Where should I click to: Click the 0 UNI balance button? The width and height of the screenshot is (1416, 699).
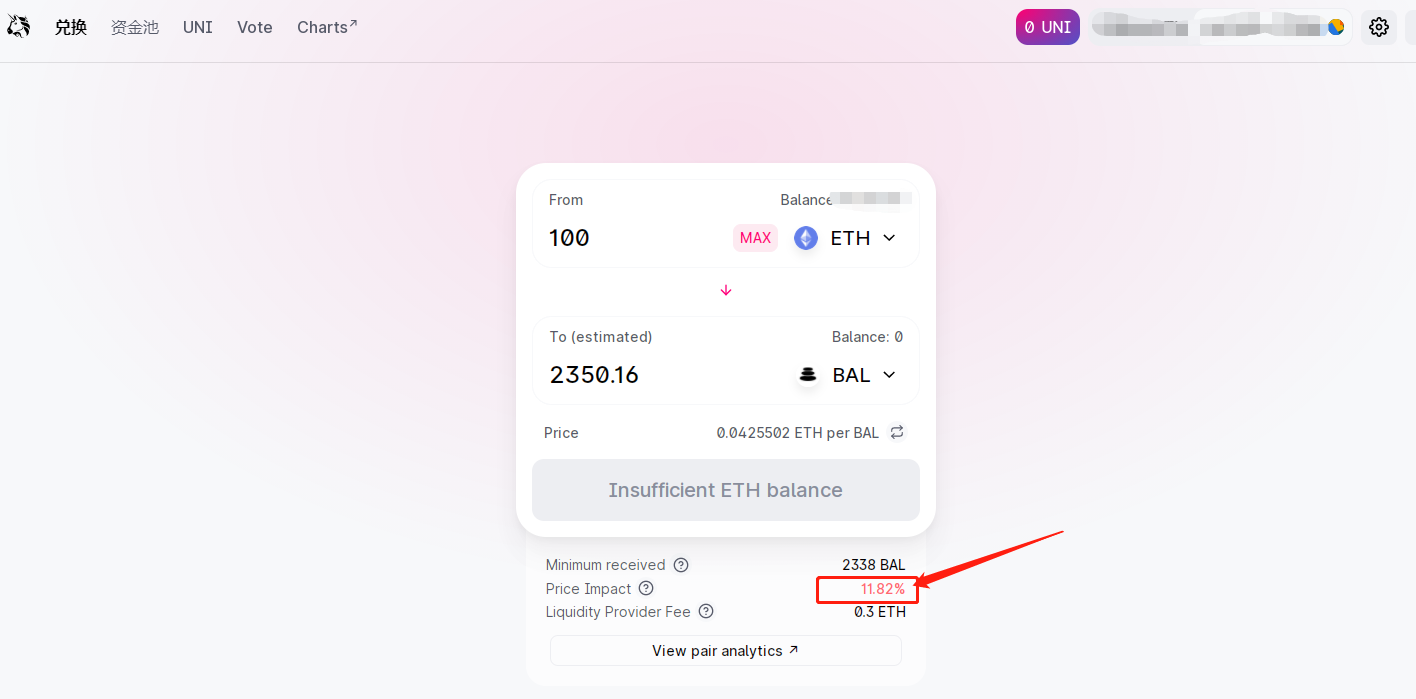pyautogui.click(x=1048, y=27)
